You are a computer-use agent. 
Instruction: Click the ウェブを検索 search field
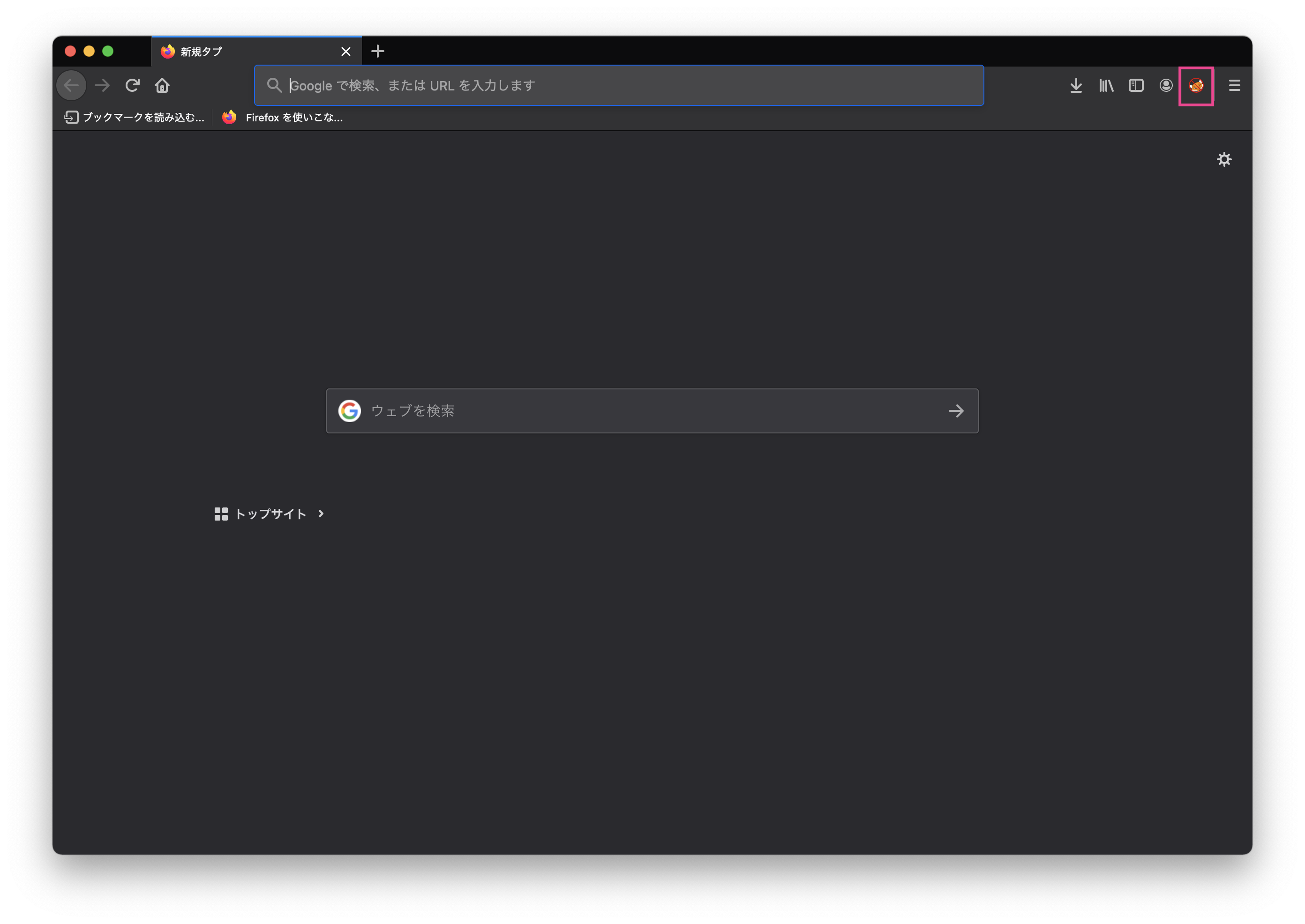(652, 411)
